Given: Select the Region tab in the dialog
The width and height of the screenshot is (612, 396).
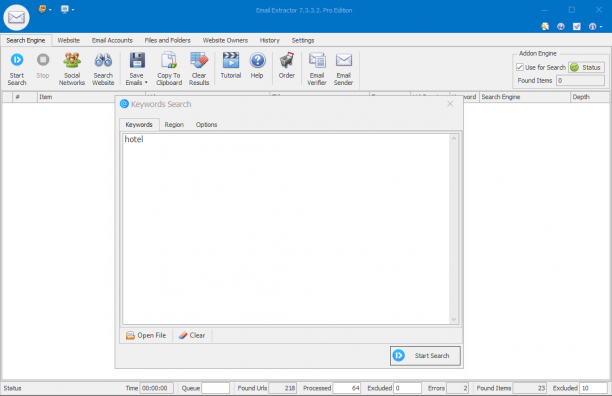Looking at the screenshot, I should click(174, 124).
